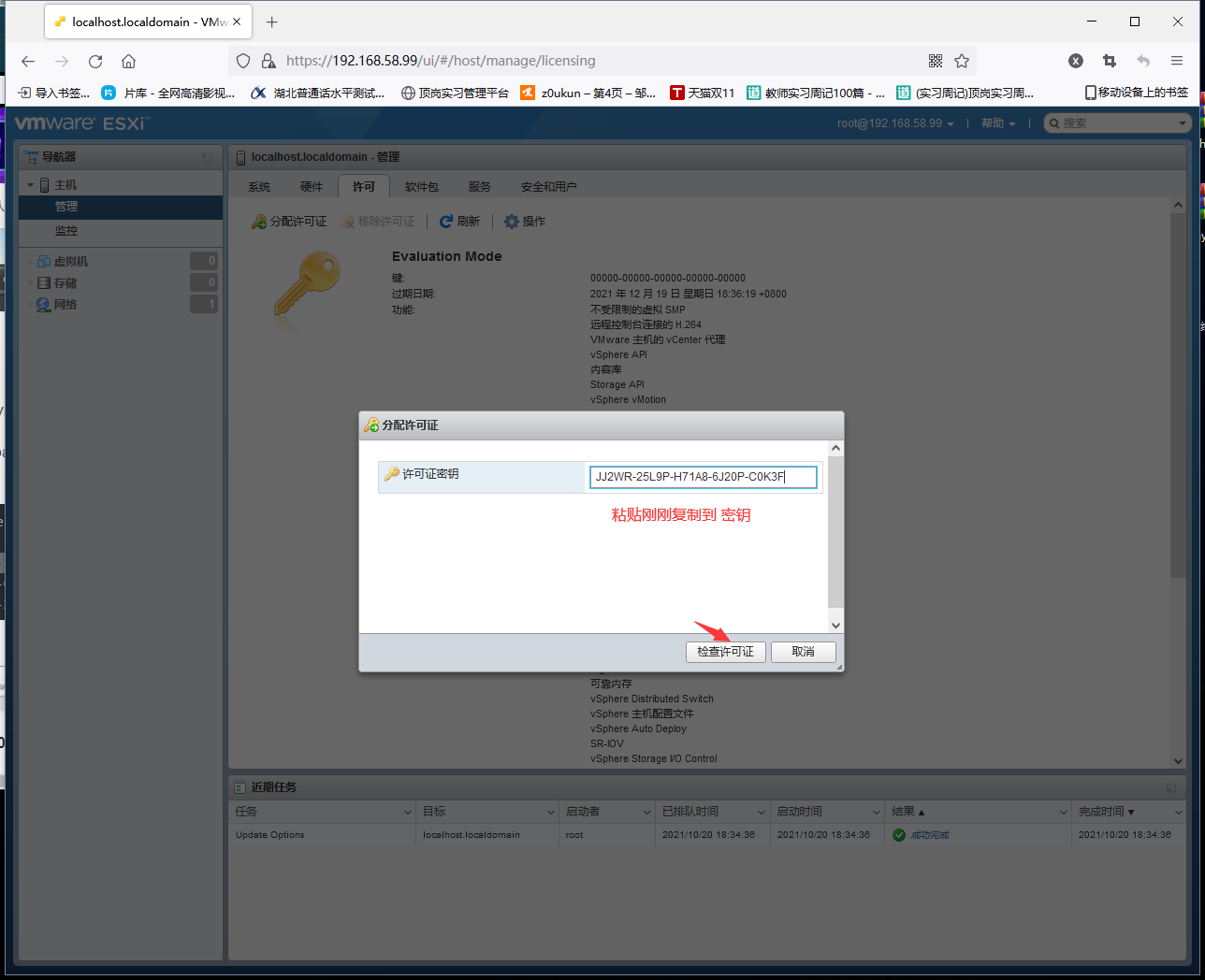The width and height of the screenshot is (1205, 980).
Task: Select 管理 under the host
Action: coord(121,207)
